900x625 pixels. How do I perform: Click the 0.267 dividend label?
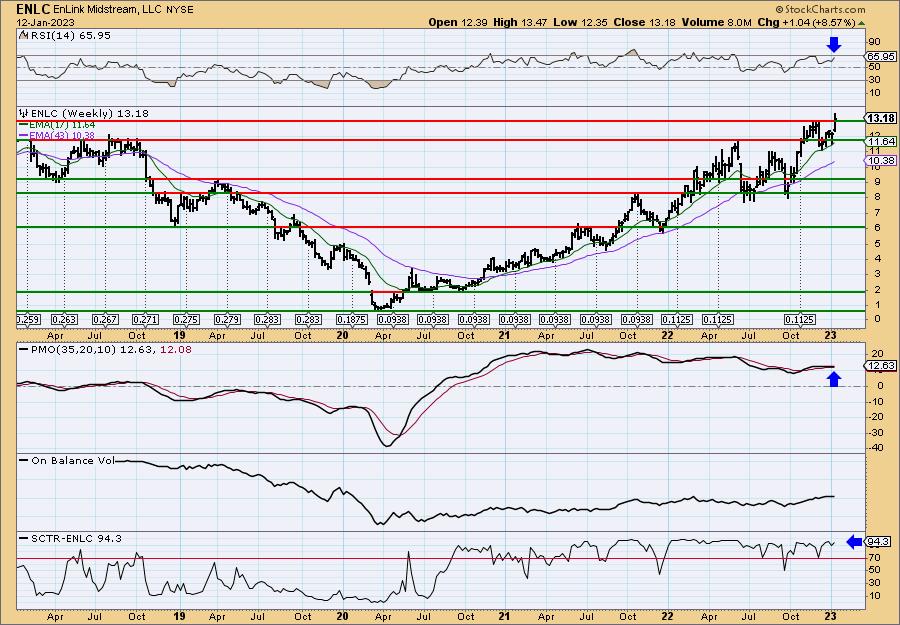[x=104, y=320]
